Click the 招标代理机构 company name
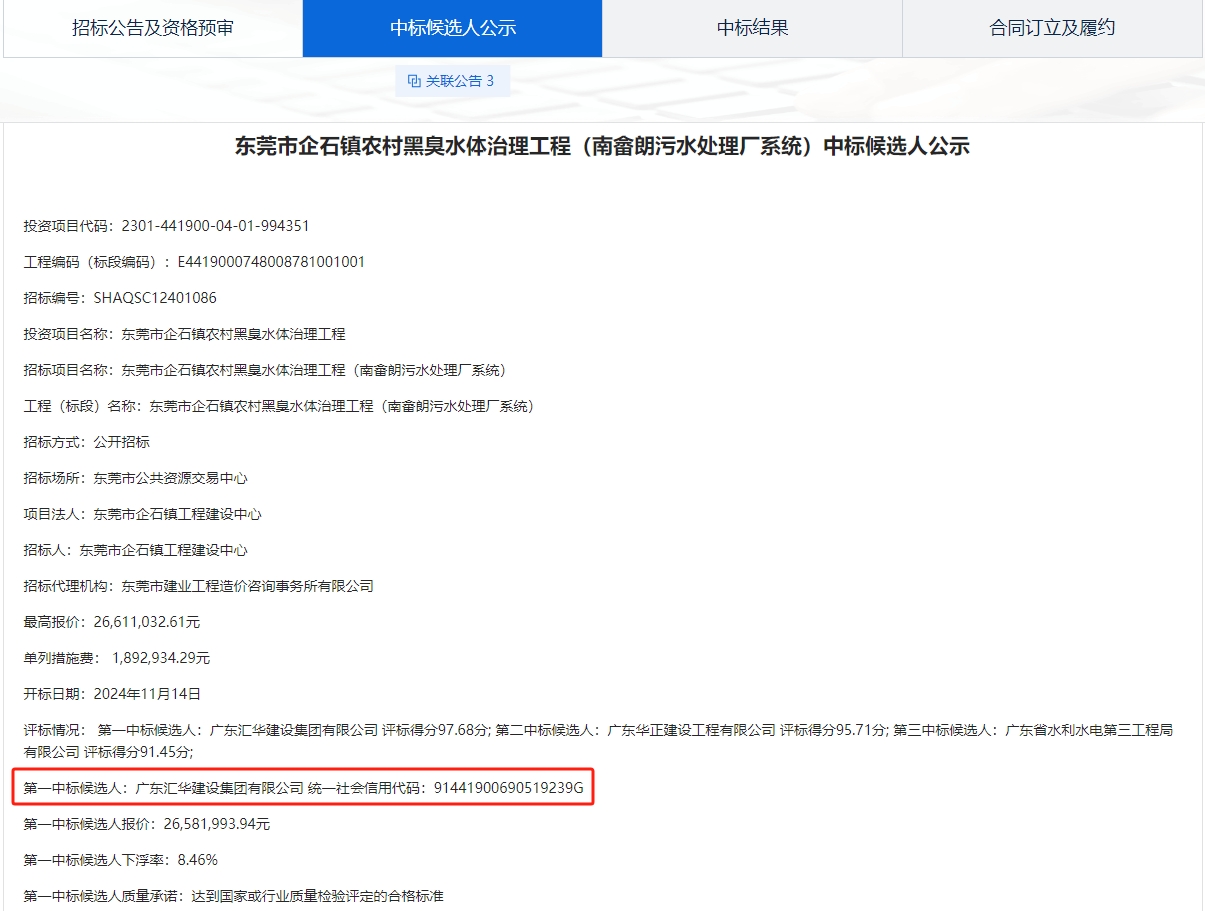The height and width of the screenshot is (911, 1205). (x=247, y=586)
